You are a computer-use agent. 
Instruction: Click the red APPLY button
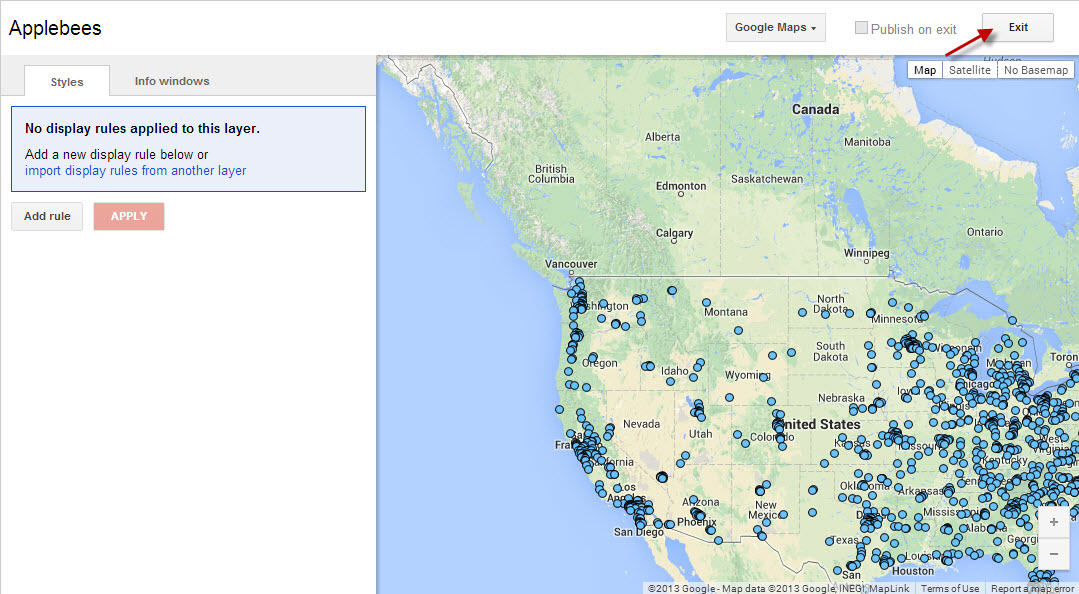pos(129,216)
